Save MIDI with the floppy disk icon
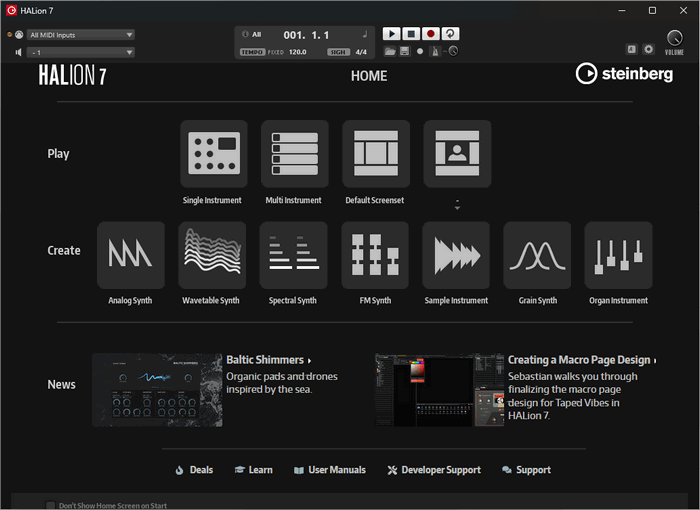 click(404, 51)
